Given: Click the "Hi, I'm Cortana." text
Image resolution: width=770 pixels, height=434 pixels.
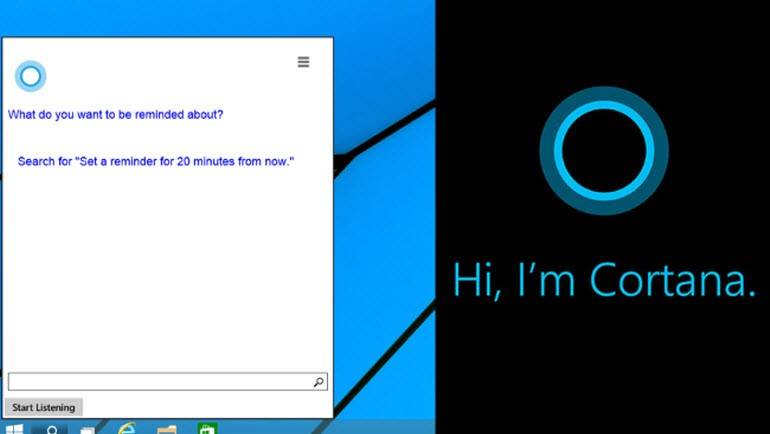Looking at the screenshot, I should tap(604, 279).
